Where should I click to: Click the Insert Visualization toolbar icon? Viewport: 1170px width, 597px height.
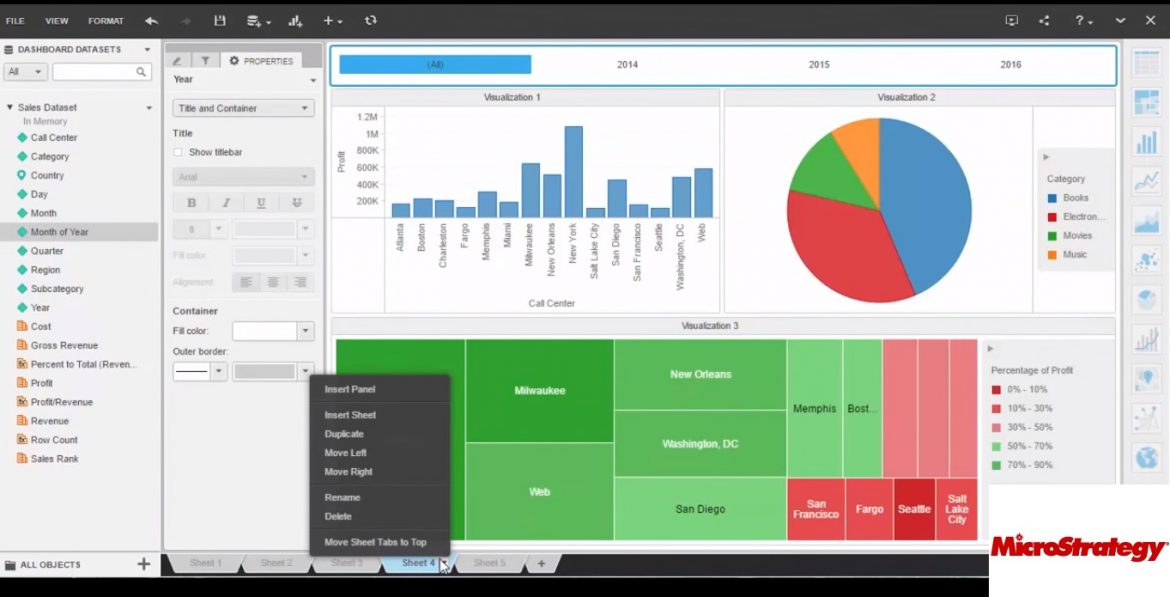[x=294, y=20]
